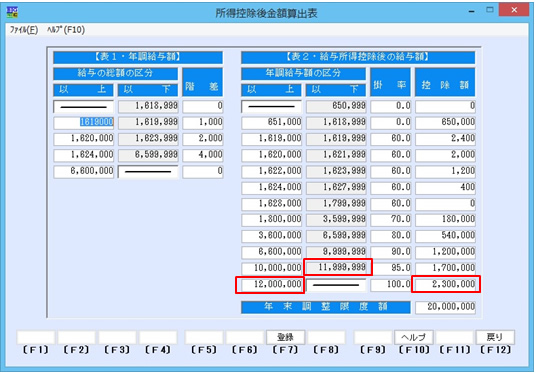Click the 掛率 field showing 70.0
536x373 pixels.
(391, 219)
